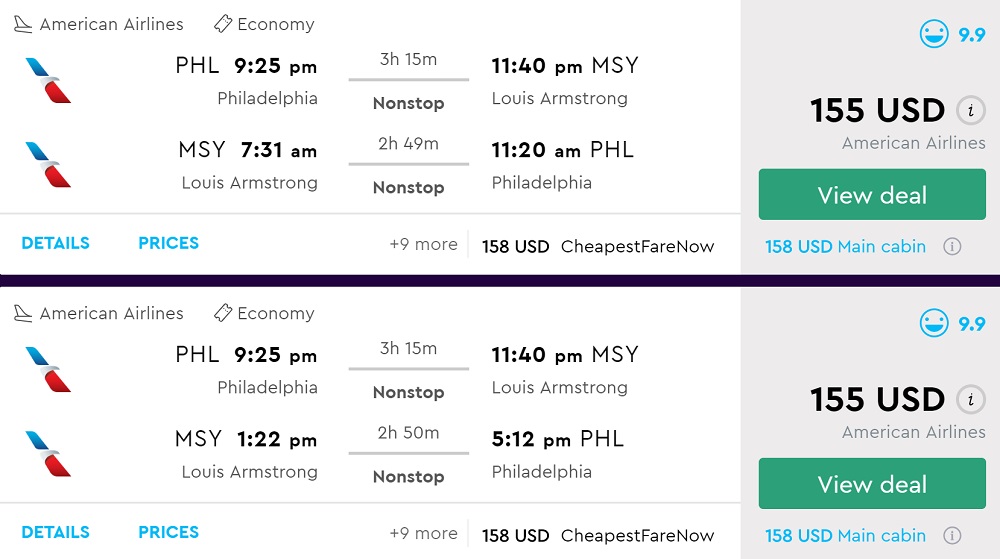Click info icon next to second Main cabin fare
This screenshot has width=1000, height=559.
[952, 535]
